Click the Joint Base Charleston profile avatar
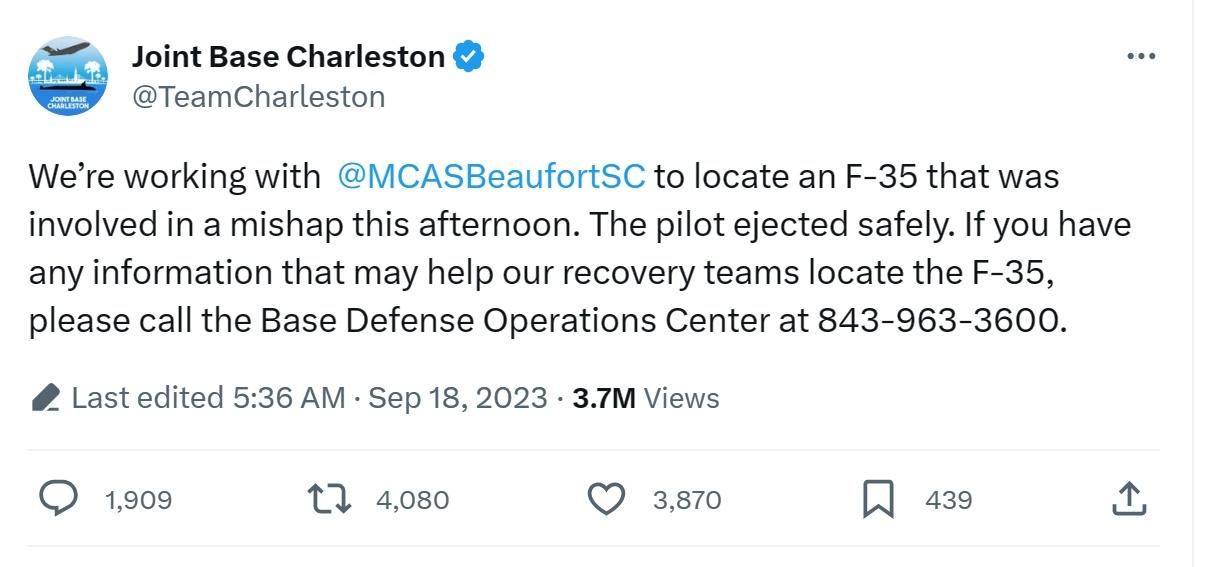 pos(69,77)
